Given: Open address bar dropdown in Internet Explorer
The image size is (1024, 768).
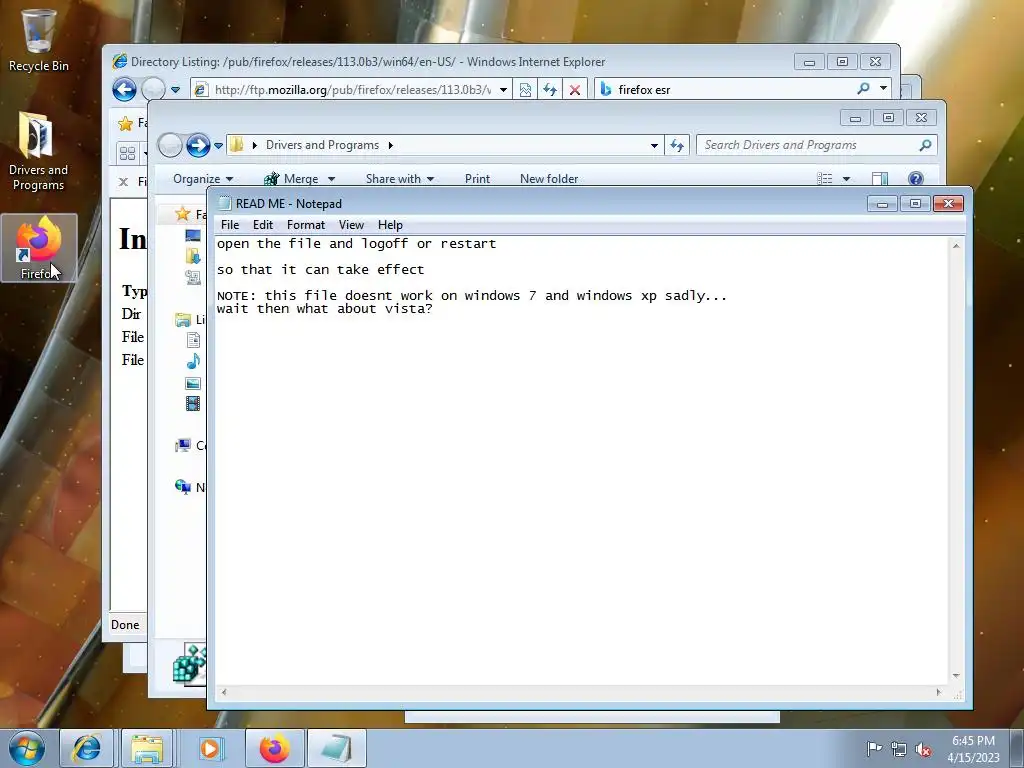Looking at the screenshot, I should tap(504, 89).
